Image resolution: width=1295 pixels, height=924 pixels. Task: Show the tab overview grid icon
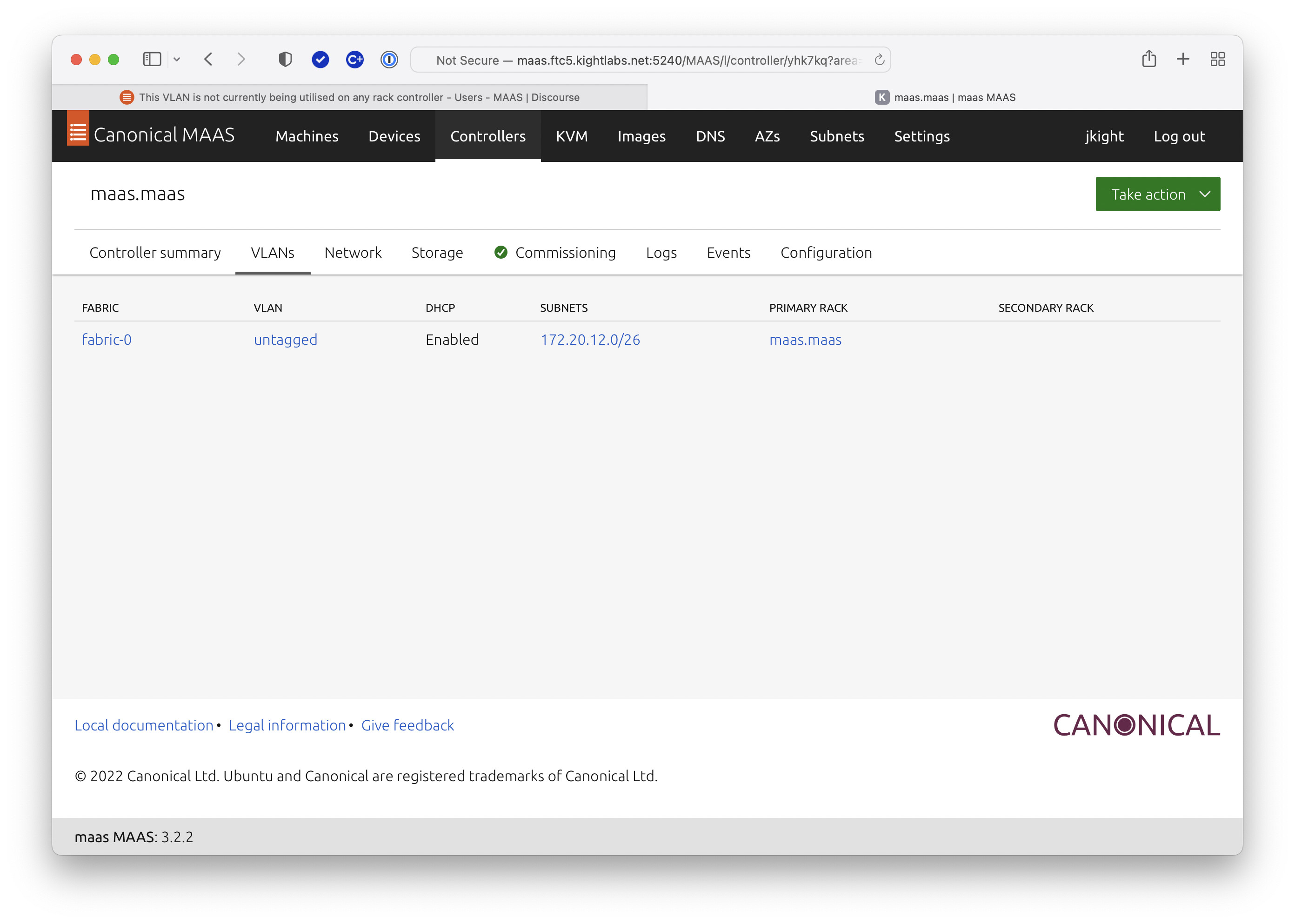[1217, 60]
